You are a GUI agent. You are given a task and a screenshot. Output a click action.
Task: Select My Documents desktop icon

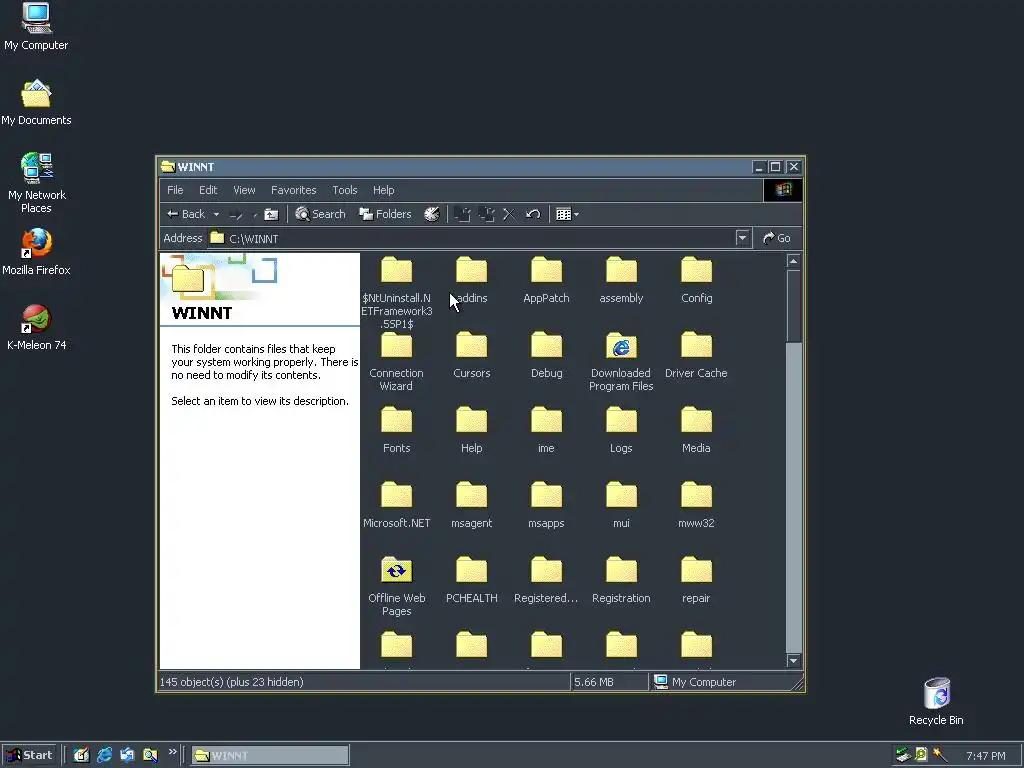tap(36, 103)
